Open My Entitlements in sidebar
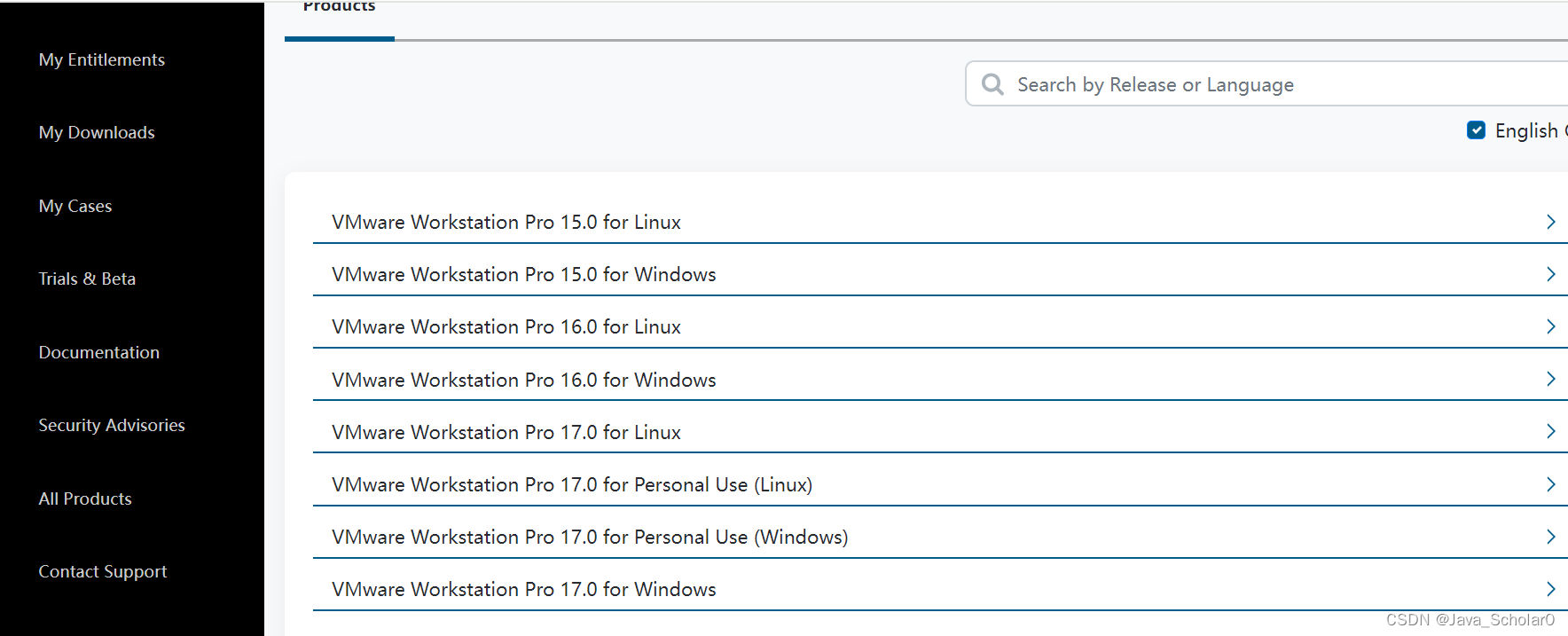 tap(102, 59)
